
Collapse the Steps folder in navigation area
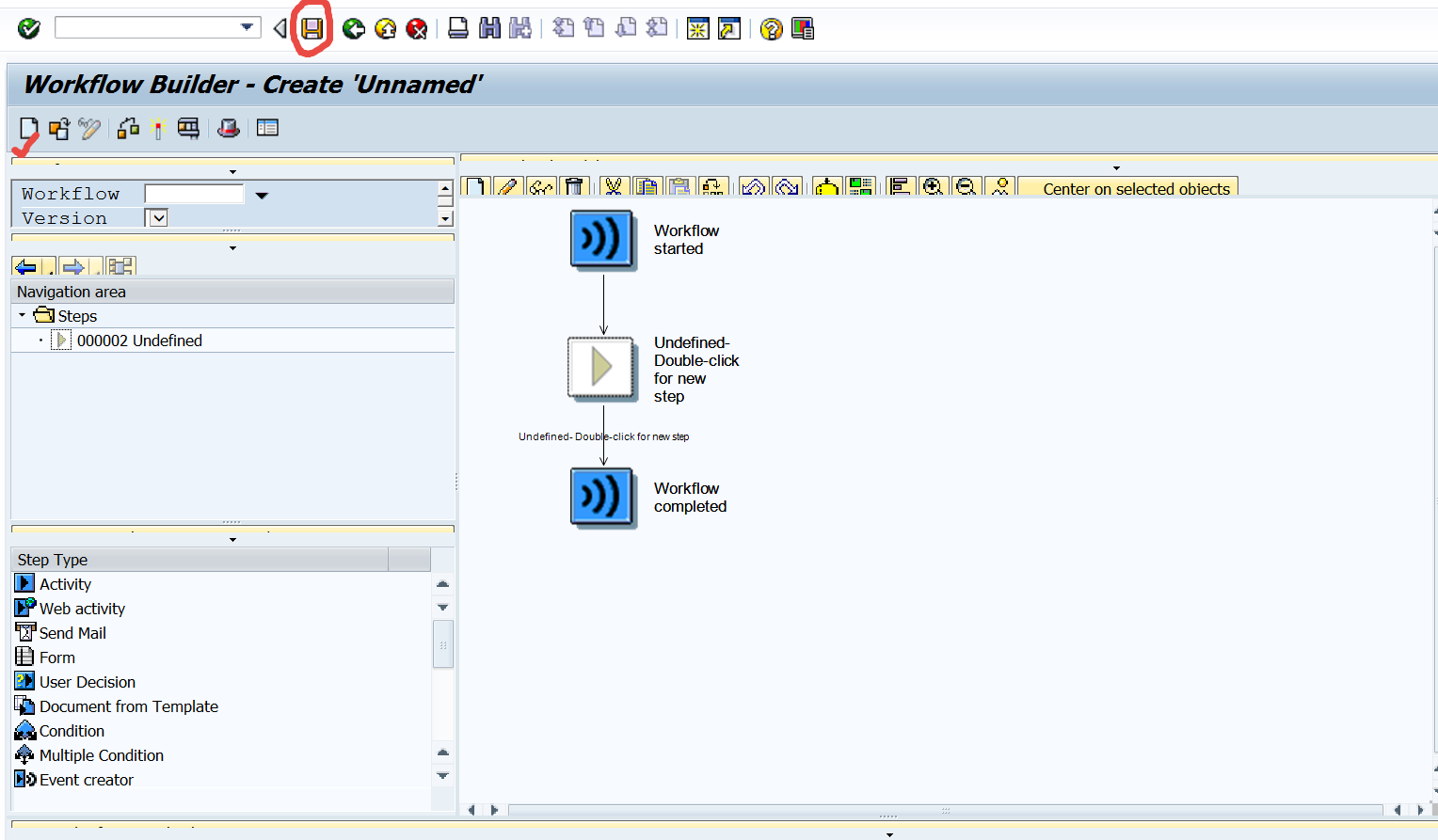(22, 315)
